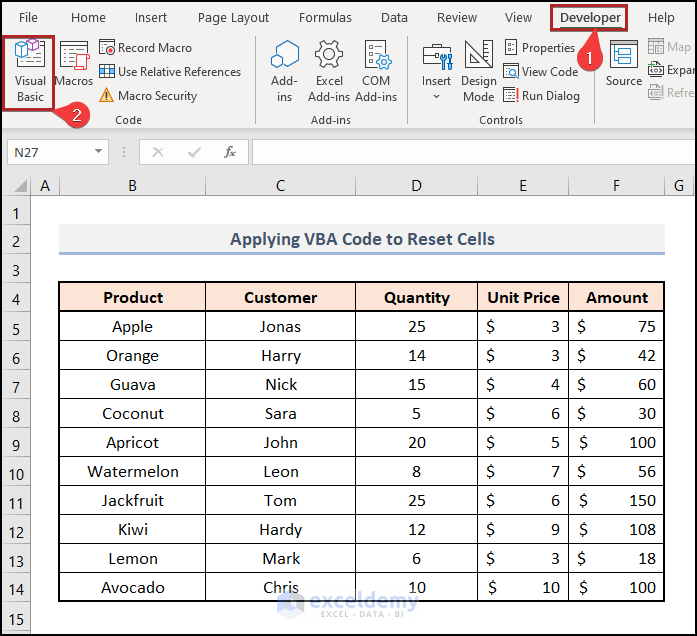Viewport: 697px width, 636px height.
Task: Switch to the Formulas tab
Action: point(324,17)
